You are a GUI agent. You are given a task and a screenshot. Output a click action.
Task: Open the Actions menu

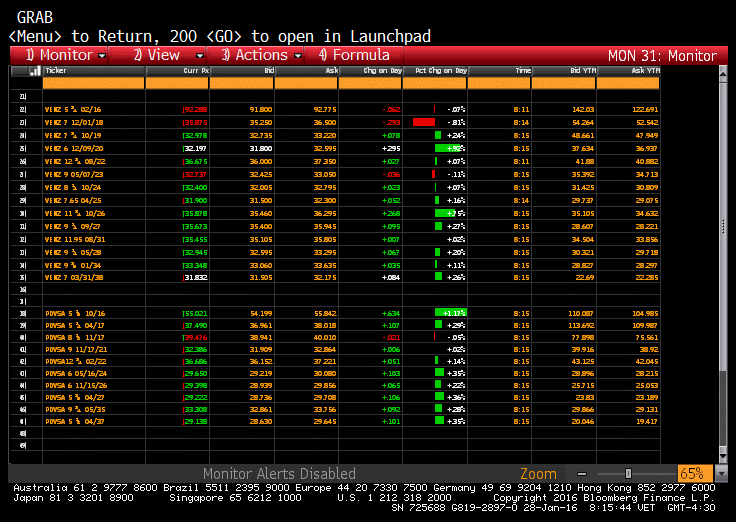pos(255,55)
